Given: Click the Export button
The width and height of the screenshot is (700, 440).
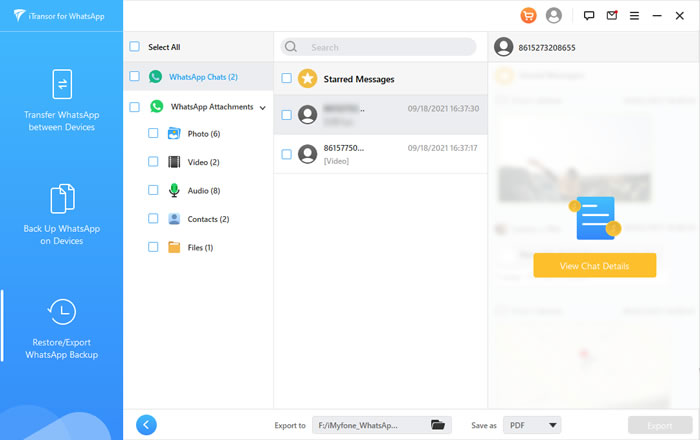Looking at the screenshot, I should pyautogui.click(x=660, y=425).
